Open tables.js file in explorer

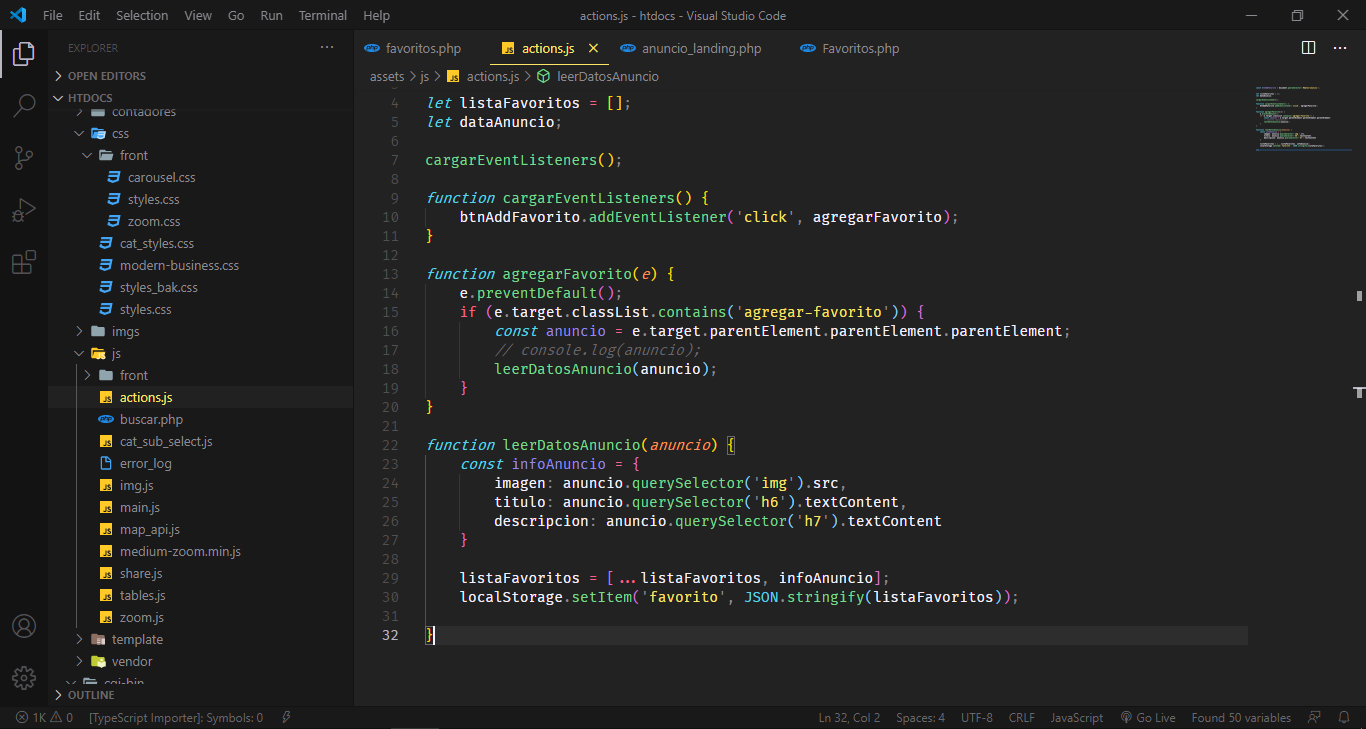142,595
